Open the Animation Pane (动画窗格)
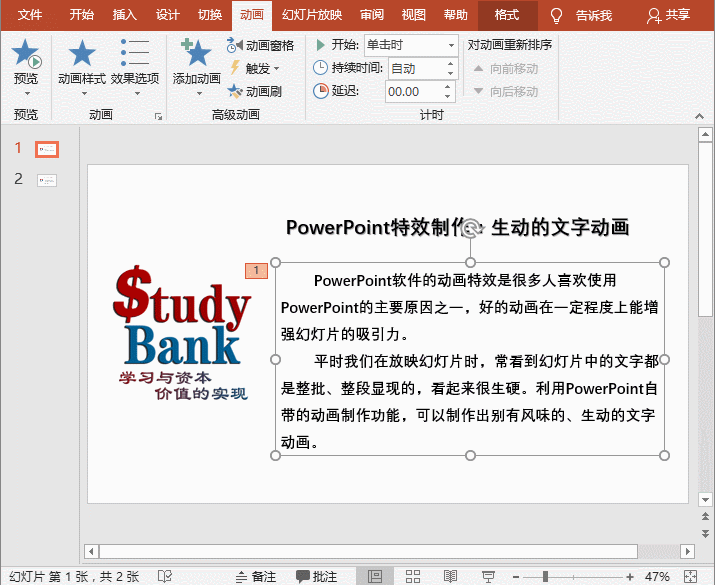Image resolution: width=715 pixels, height=585 pixels. click(260, 45)
